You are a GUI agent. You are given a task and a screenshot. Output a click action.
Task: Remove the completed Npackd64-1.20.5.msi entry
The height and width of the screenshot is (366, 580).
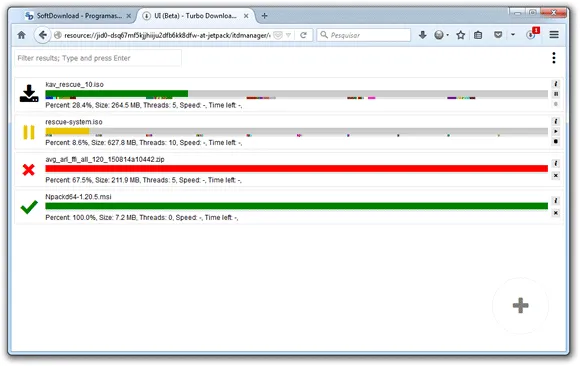coord(555,213)
